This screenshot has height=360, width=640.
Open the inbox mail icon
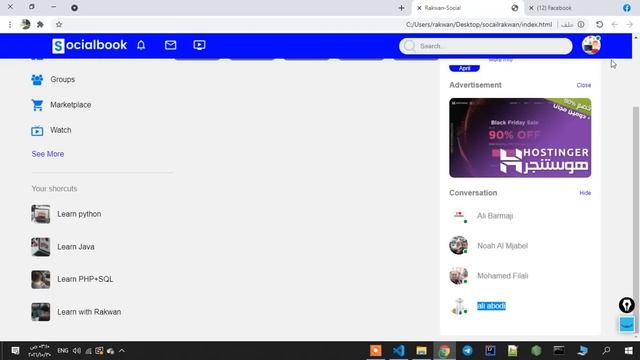tap(170, 45)
